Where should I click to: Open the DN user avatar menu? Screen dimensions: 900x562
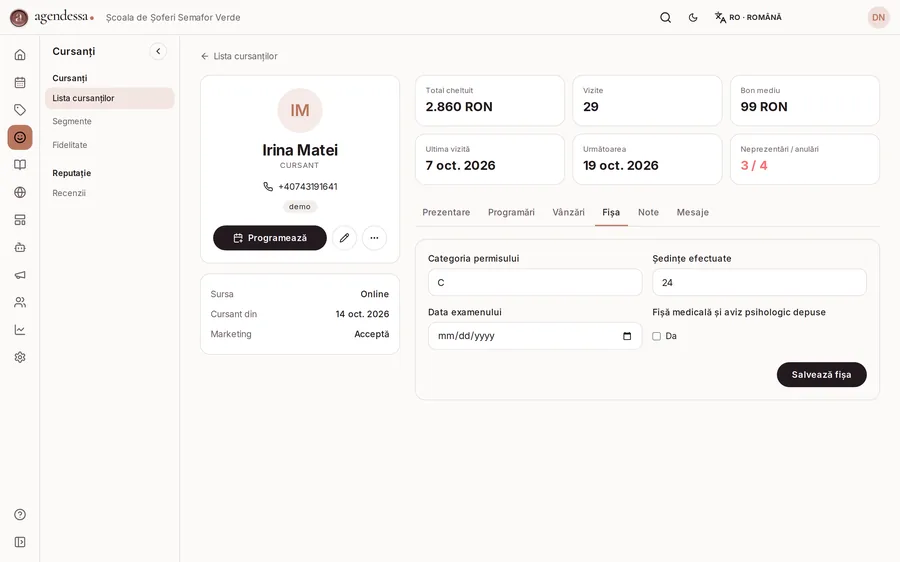[878, 17]
